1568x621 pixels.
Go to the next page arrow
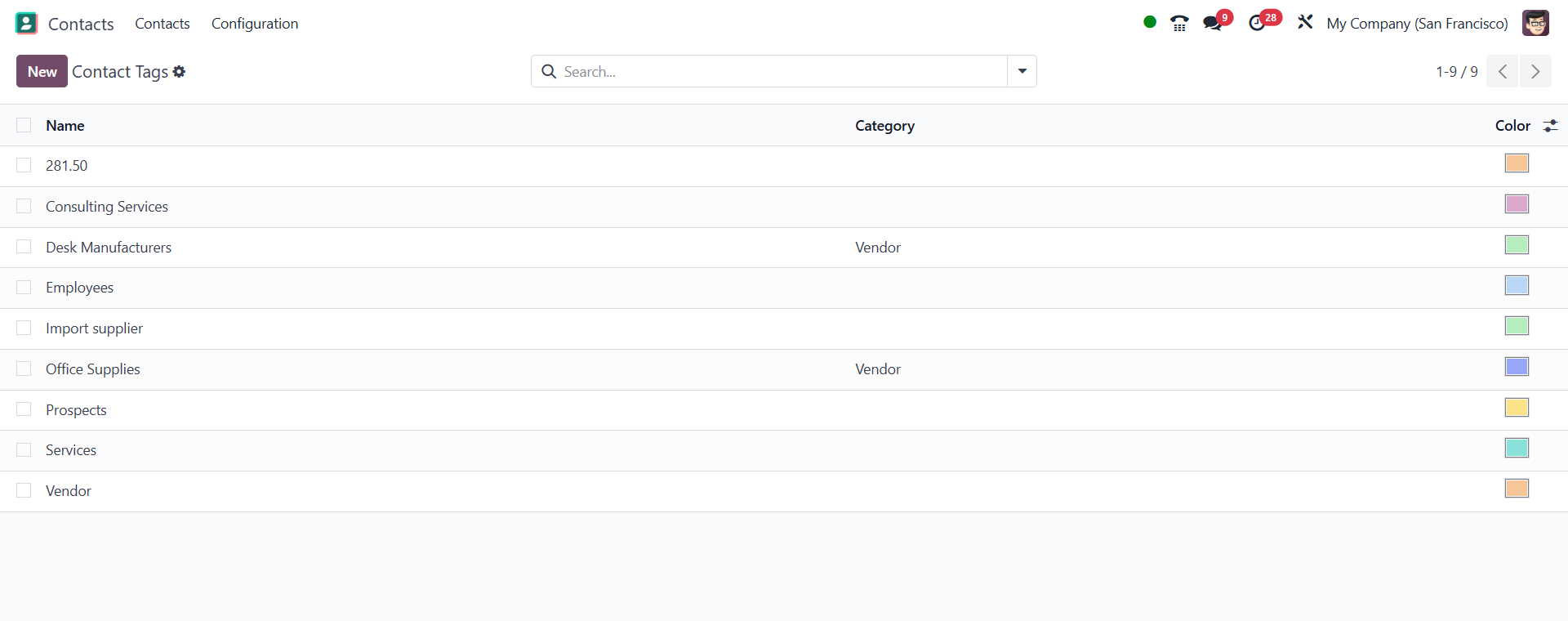point(1535,72)
